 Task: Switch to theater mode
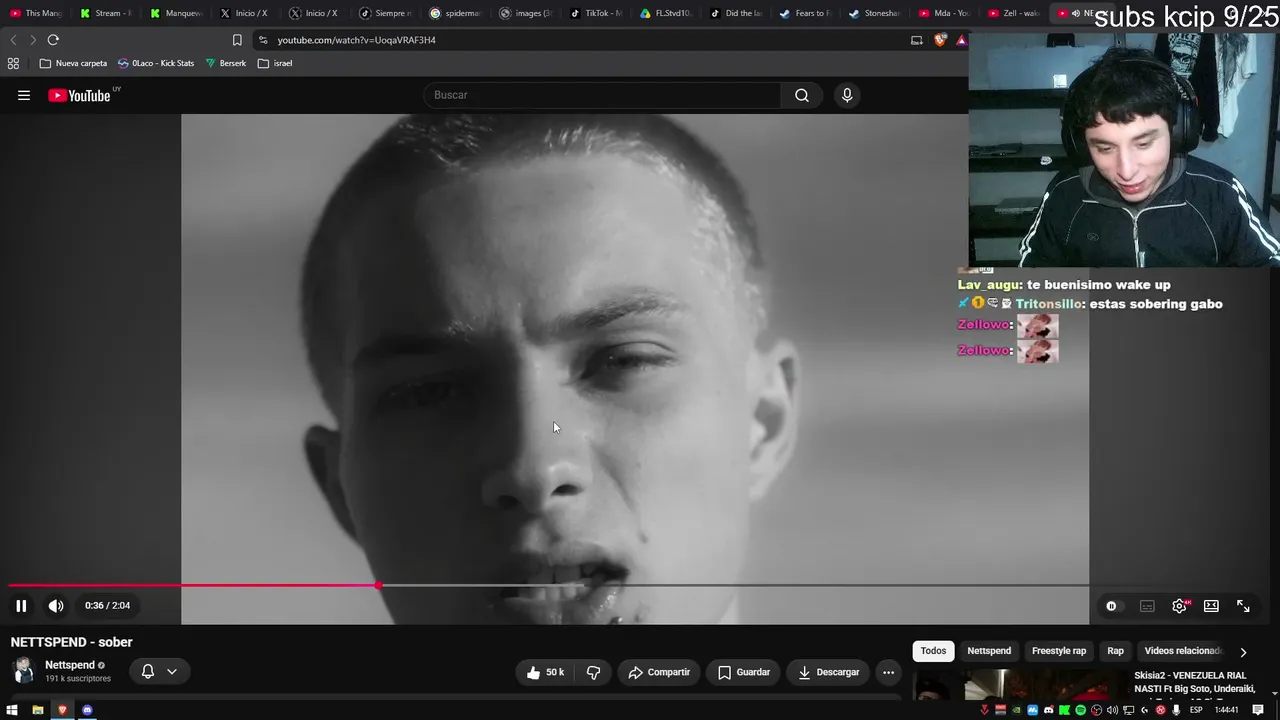click(x=1211, y=606)
